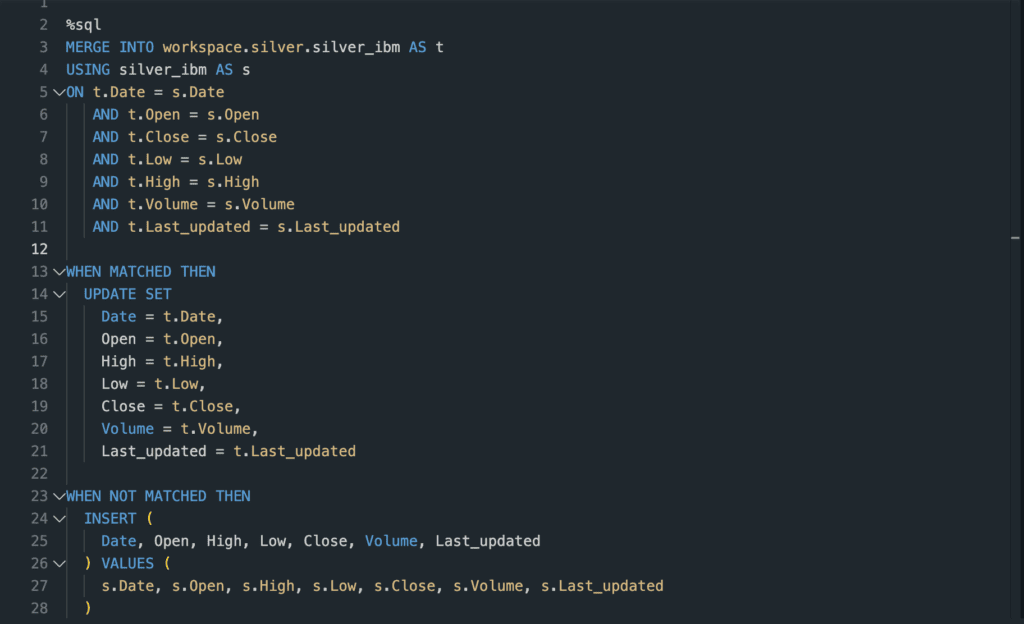Click the overview ruler marker on right edge
Viewport: 1024px width, 624px height.
click(x=1015, y=238)
